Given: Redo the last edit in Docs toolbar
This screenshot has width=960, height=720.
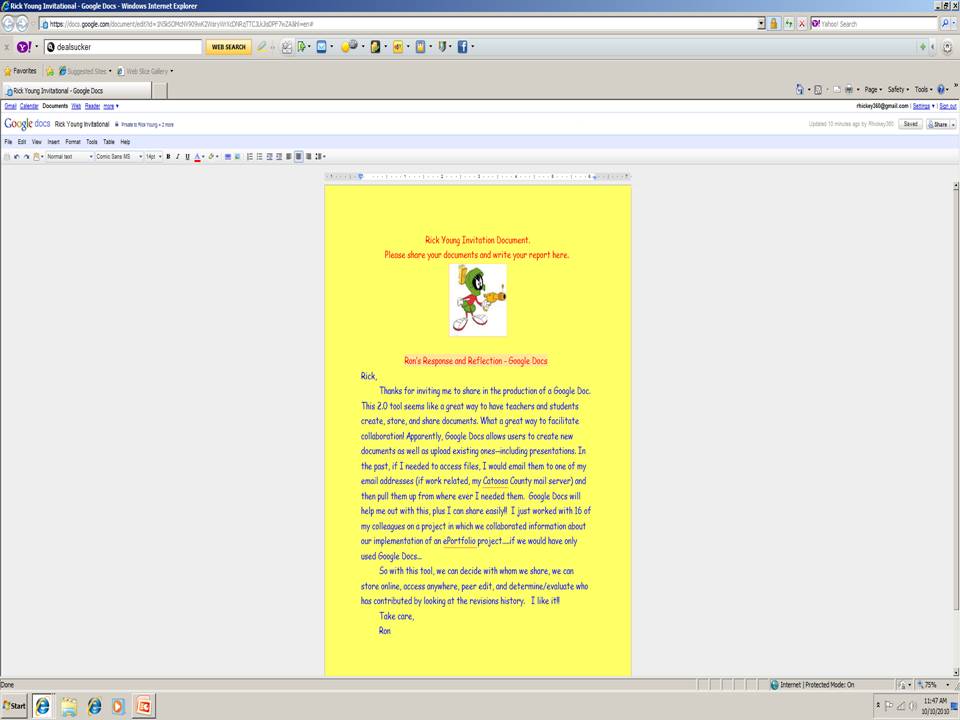Looking at the screenshot, I should click(x=26, y=157).
